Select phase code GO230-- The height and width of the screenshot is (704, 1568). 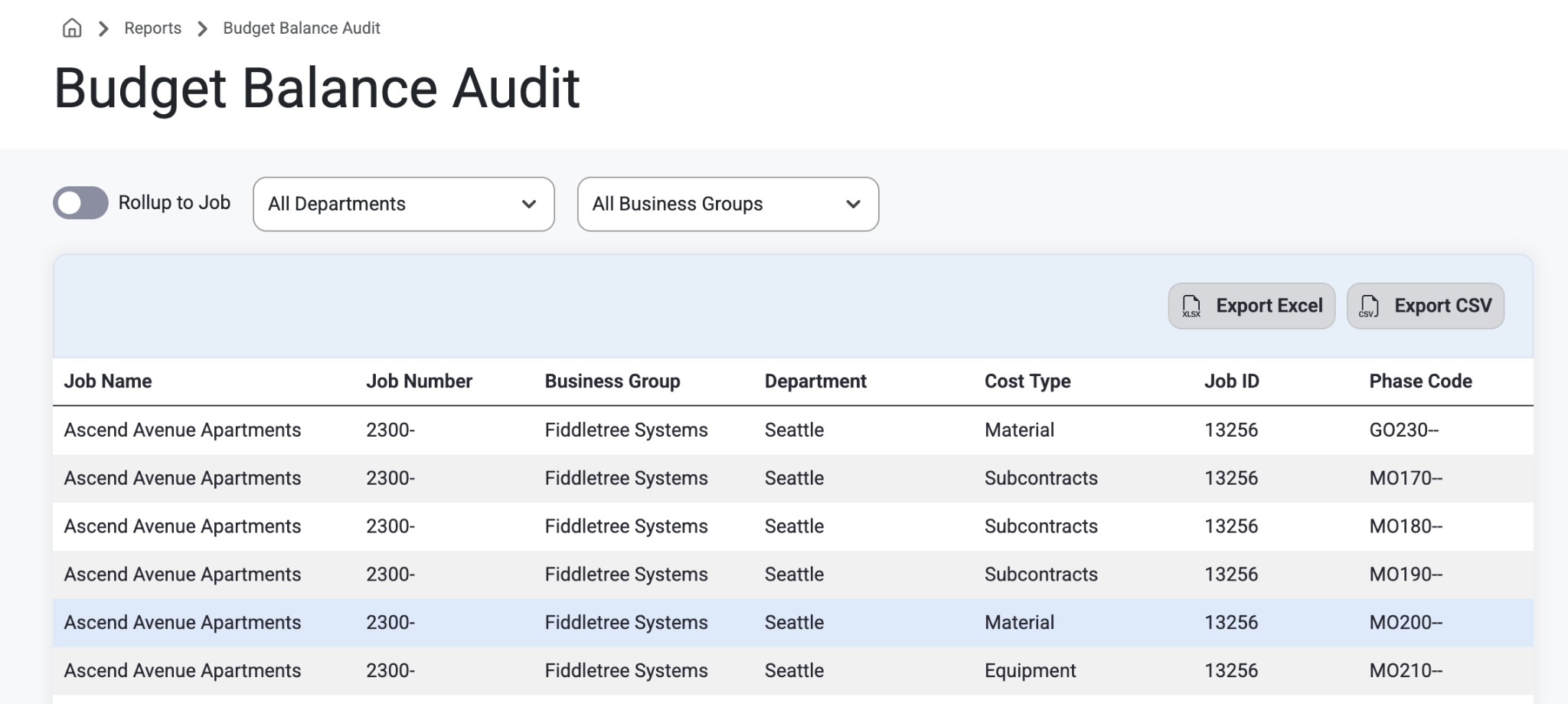click(x=1404, y=430)
